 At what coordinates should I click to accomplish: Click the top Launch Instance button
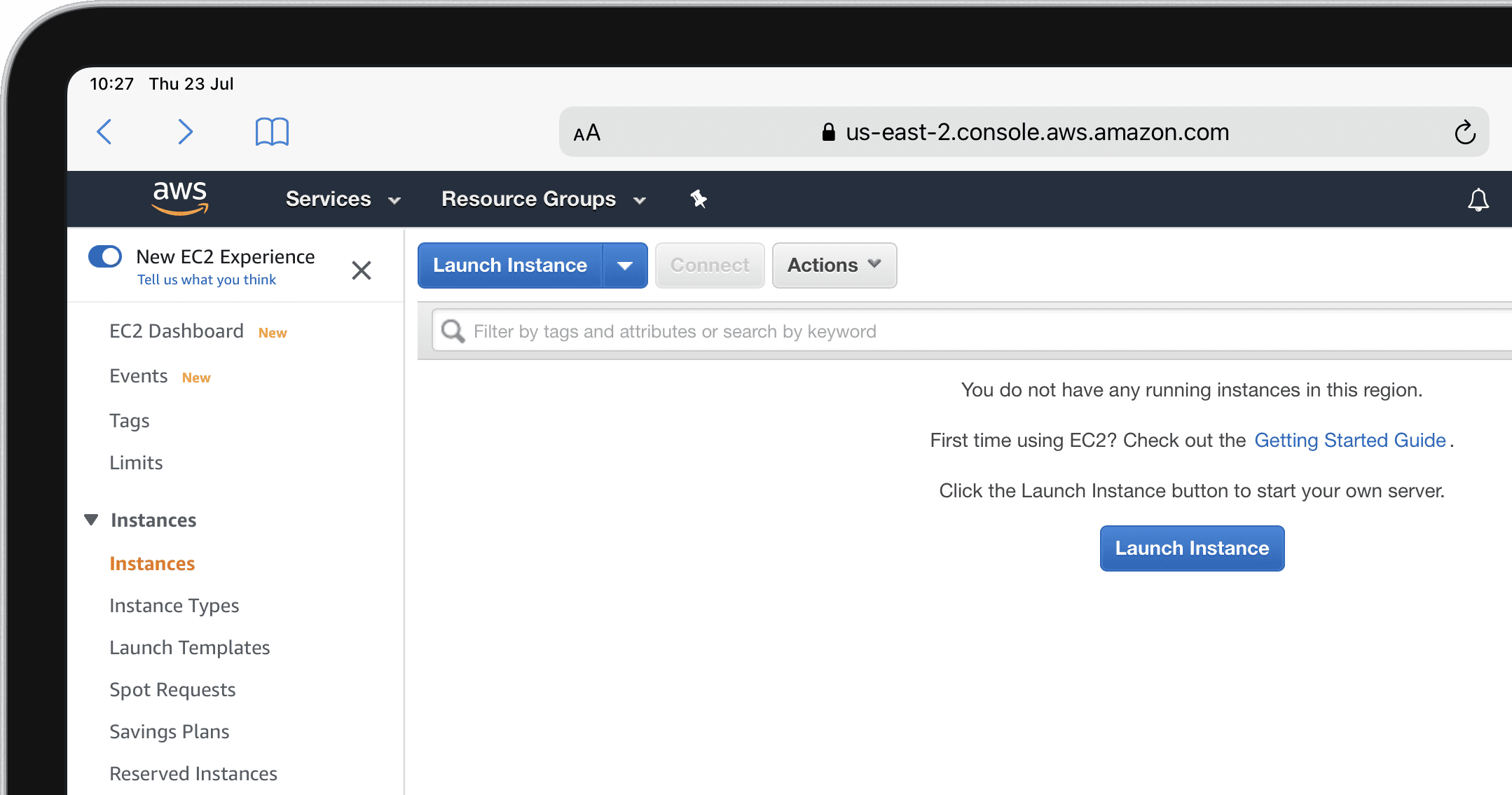coord(510,265)
